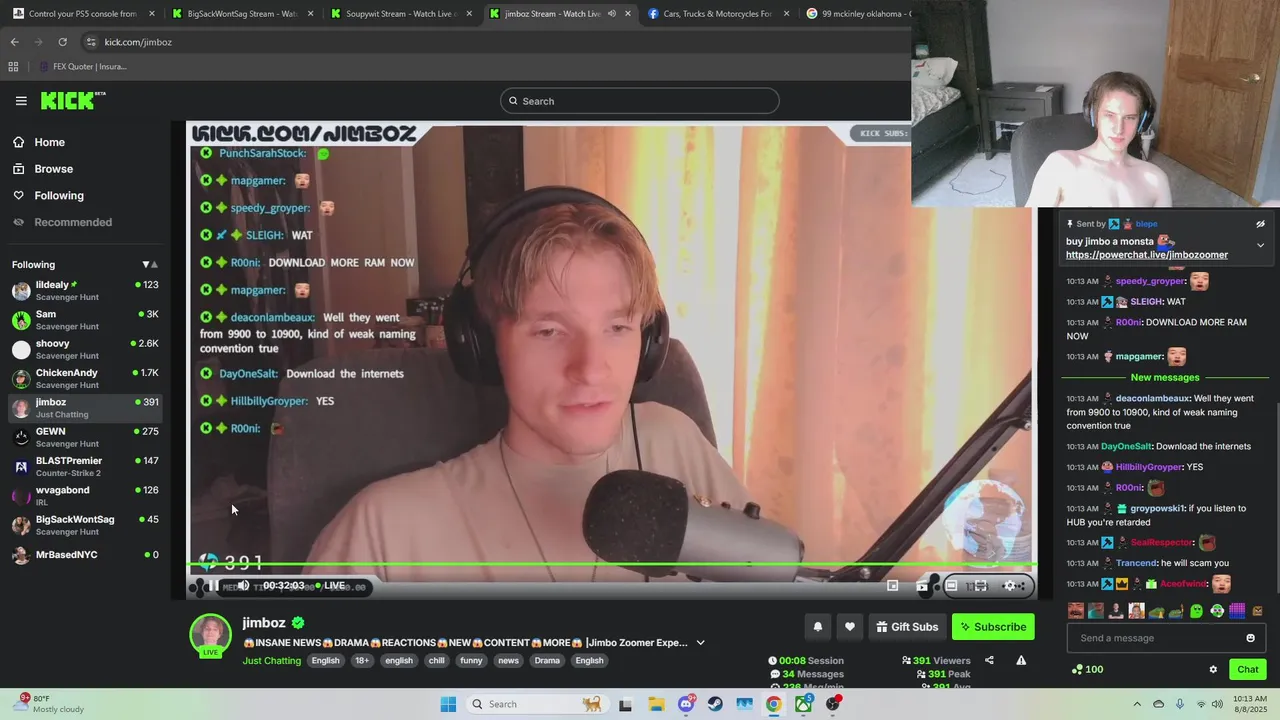Viewport: 1280px width, 720px height.
Task: Click jimboz streamer avatar
Action: click(x=210, y=635)
